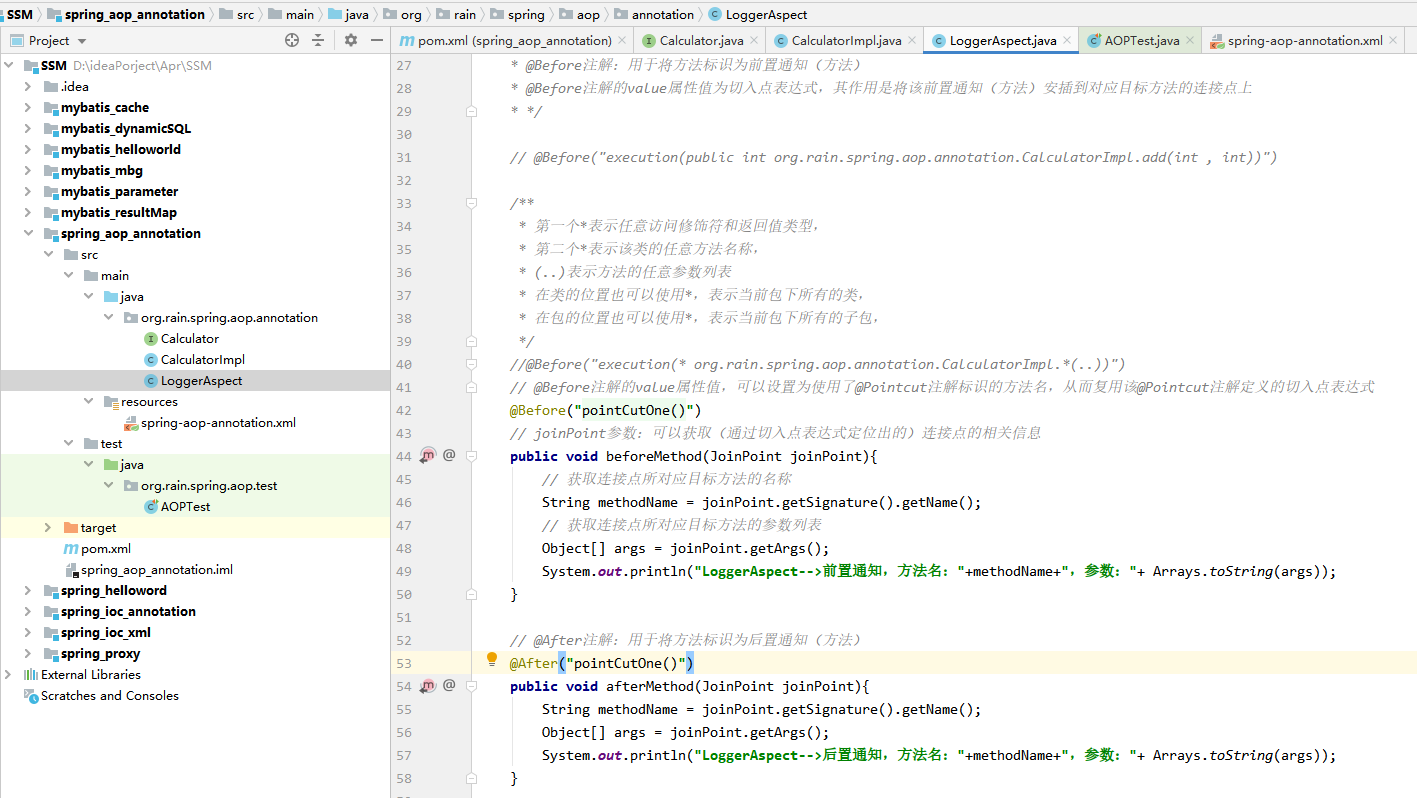Click on @Before("pointCutOne()") annotation text
This screenshot has height=798, width=1417.
click(605, 410)
